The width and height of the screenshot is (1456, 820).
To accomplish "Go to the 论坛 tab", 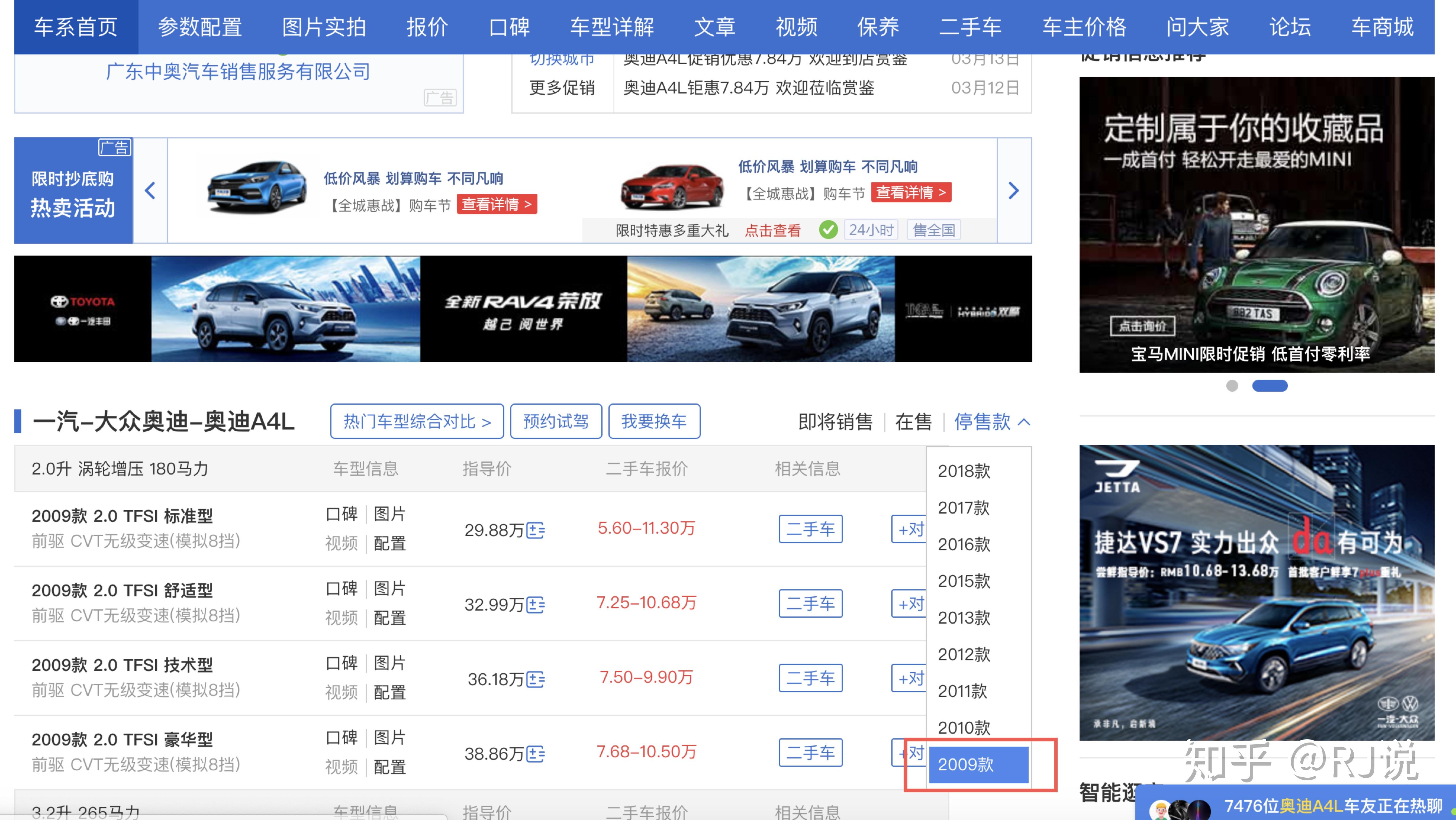I will tap(1290, 27).
